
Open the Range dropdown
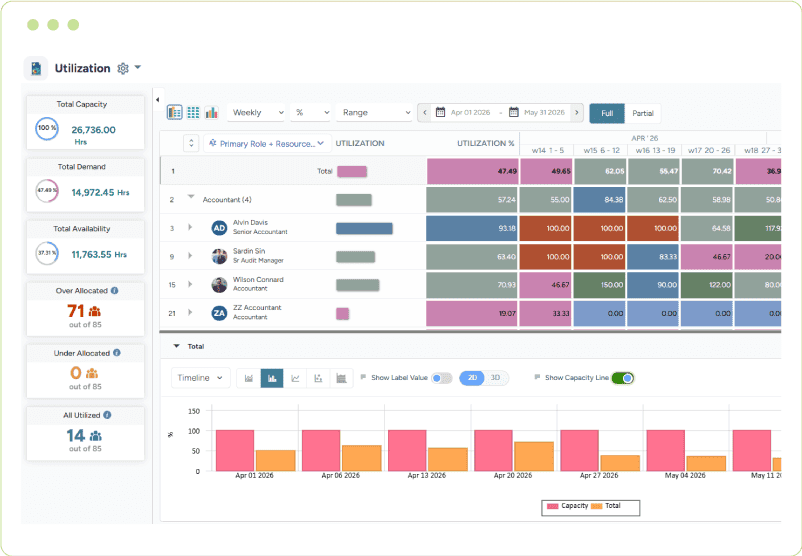pyautogui.click(x=374, y=113)
